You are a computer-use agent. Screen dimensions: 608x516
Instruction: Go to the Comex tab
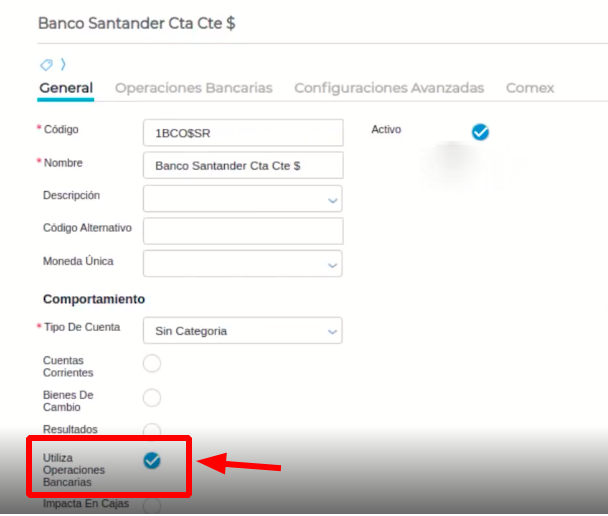pos(530,88)
